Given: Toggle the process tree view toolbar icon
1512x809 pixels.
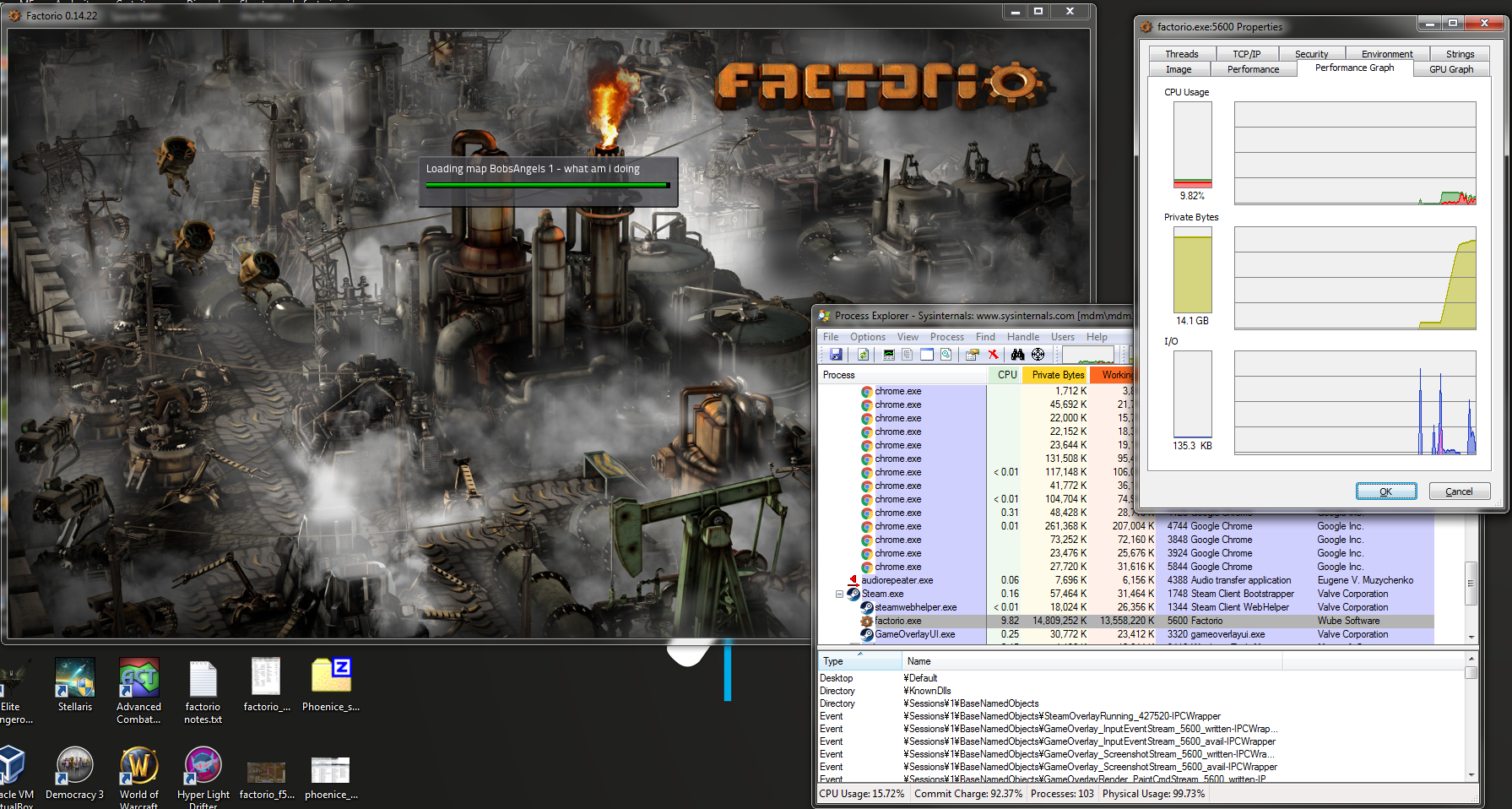Looking at the screenshot, I should (x=908, y=355).
